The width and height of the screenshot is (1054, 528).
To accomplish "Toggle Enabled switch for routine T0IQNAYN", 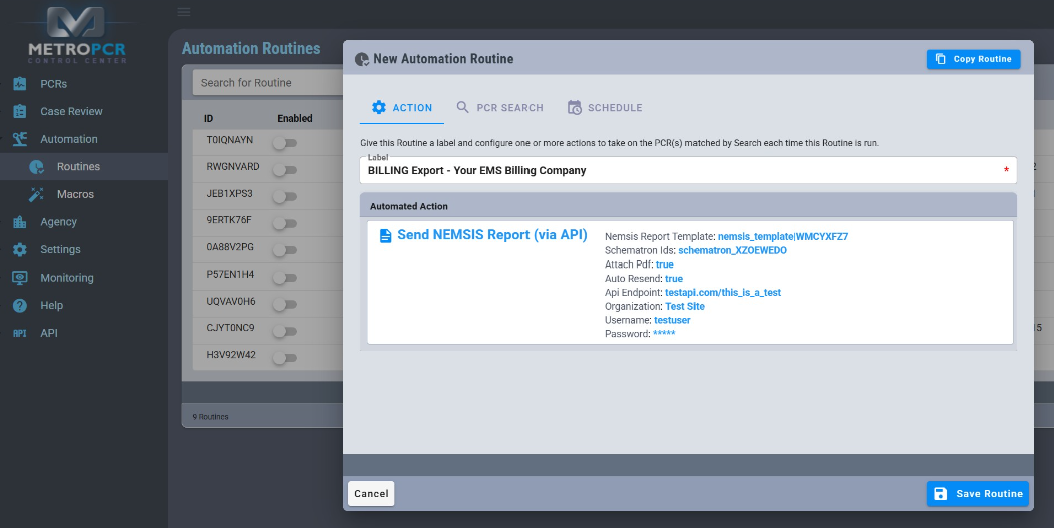I will click(x=284, y=143).
